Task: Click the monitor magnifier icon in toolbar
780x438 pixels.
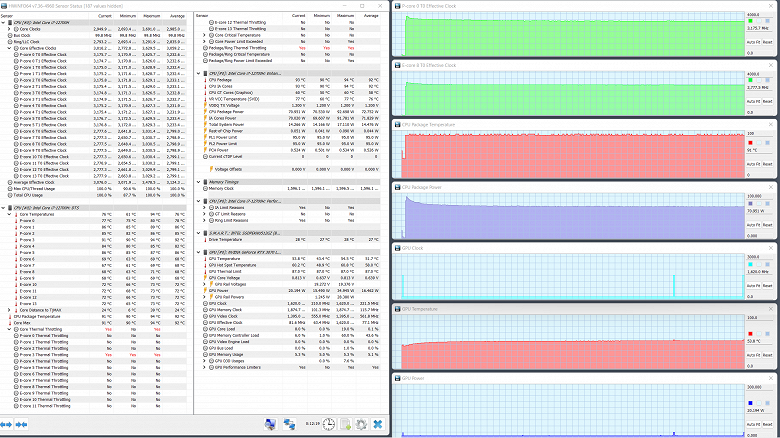Action: tap(270, 425)
